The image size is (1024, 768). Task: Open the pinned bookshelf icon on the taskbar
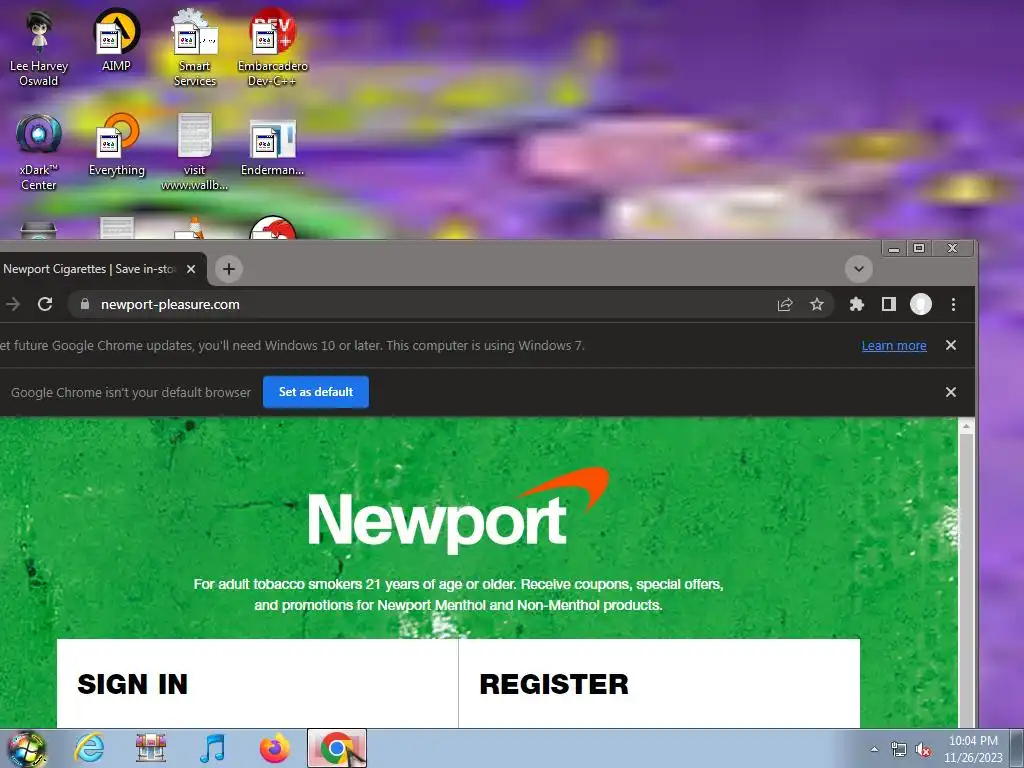click(x=151, y=748)
